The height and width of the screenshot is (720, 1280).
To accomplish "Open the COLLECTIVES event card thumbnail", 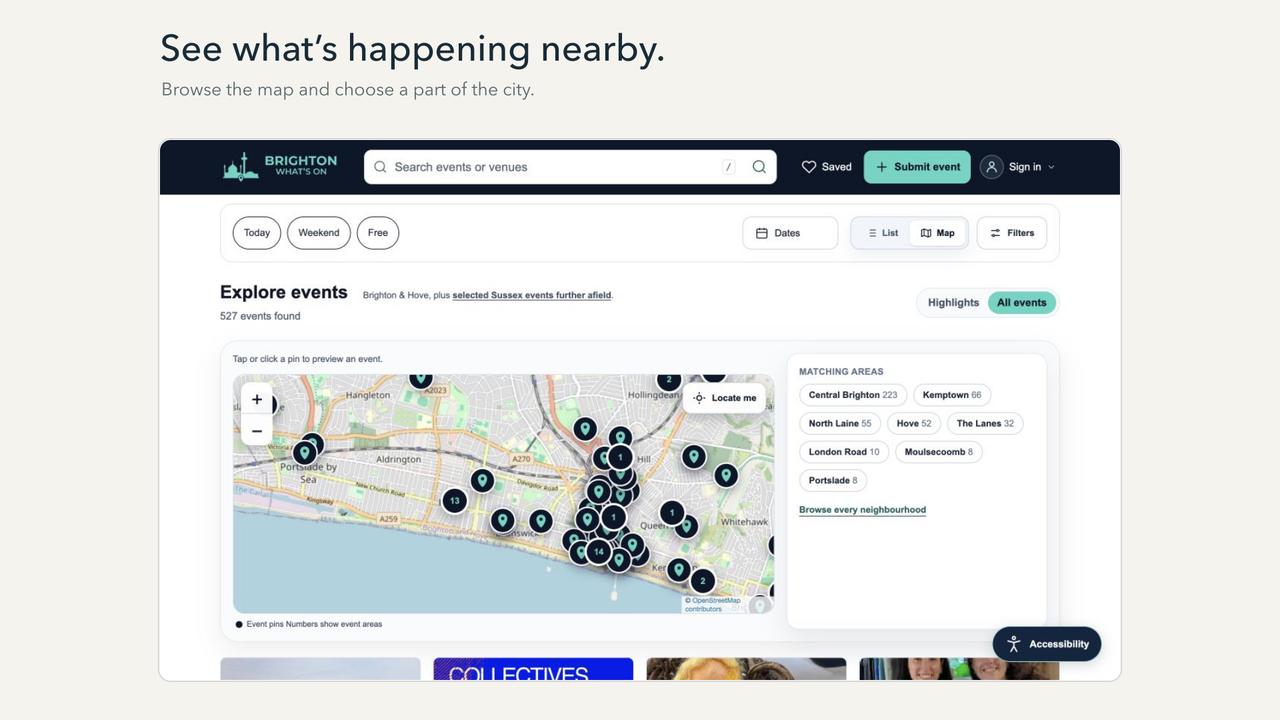I will (x=533, y=669).
